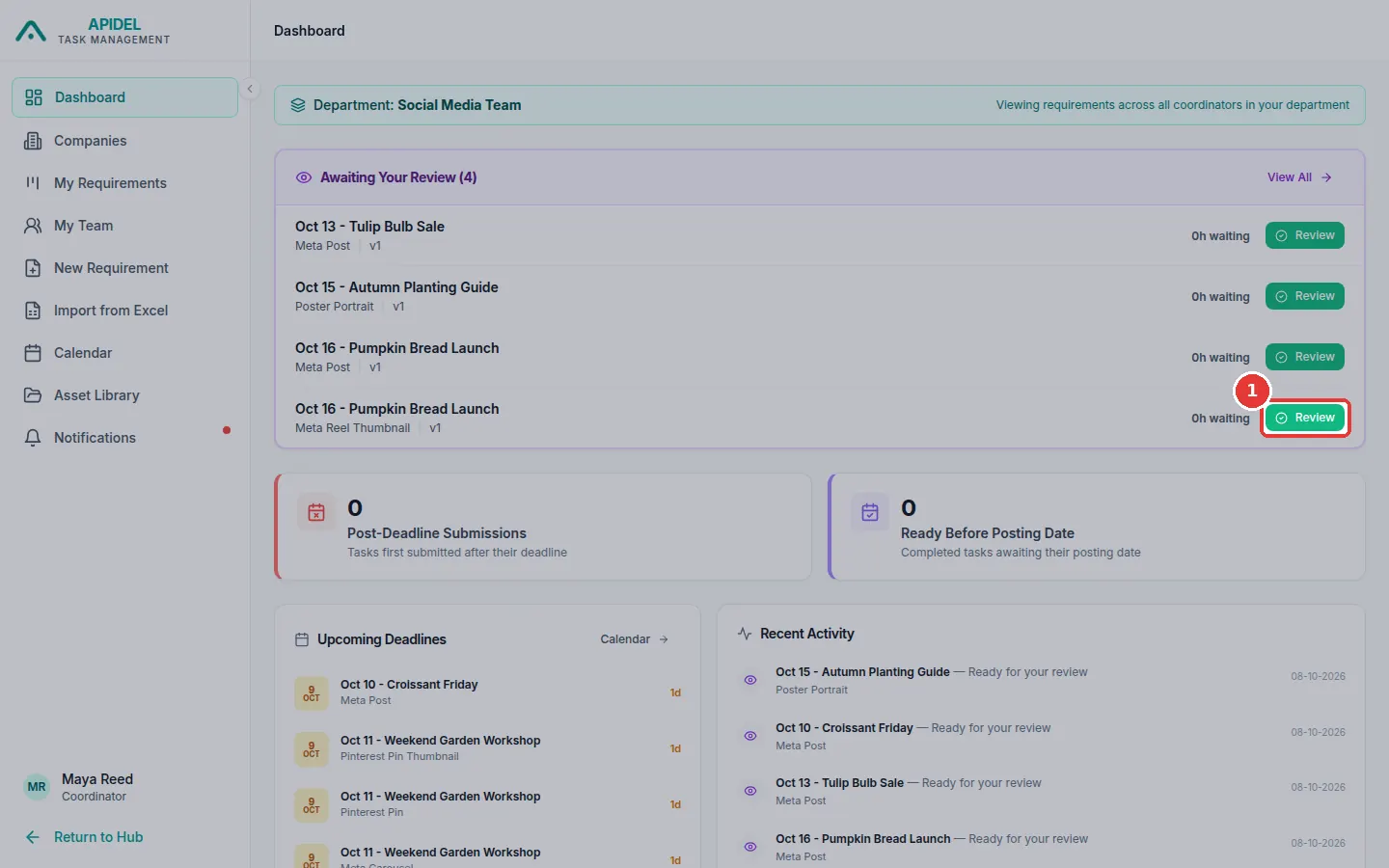Review the Oct 13 Tulip Bulb Sale

(1305, 235)
